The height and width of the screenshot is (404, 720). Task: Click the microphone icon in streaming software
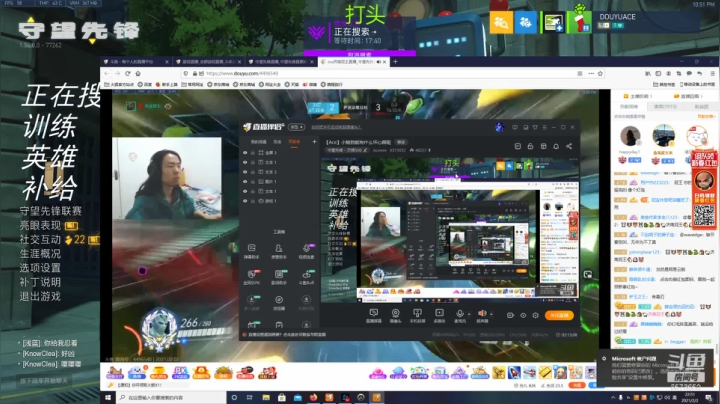pyautogui.click(x=460, y=314)
